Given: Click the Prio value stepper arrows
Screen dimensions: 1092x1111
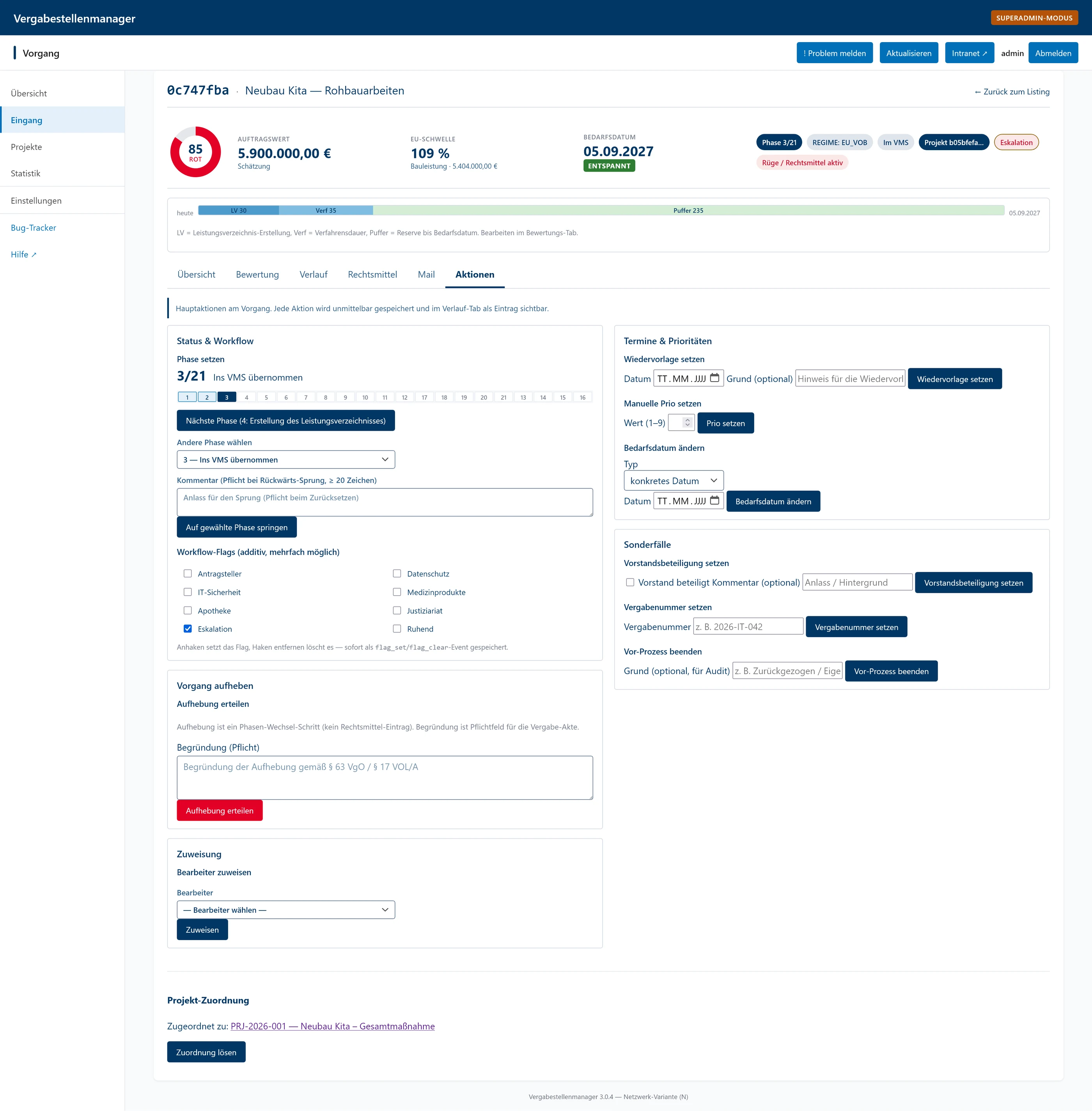Looking at the screenshot, I should pyautogui.click(x=687, y=423).
